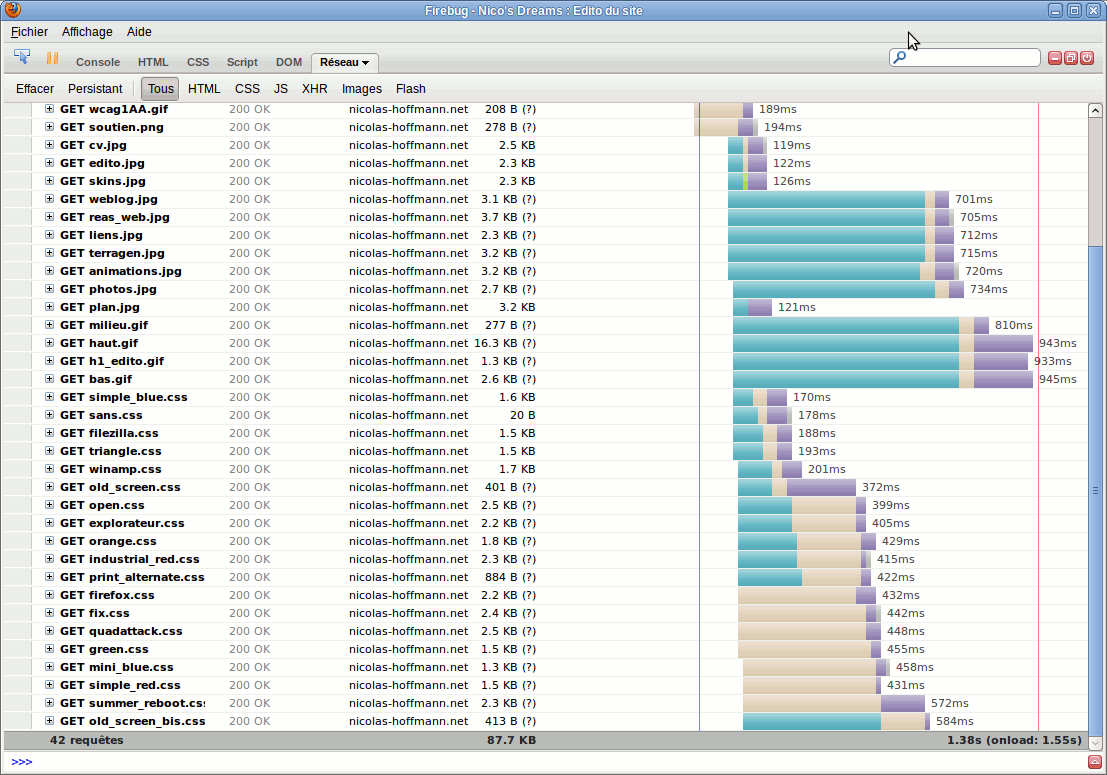This screenshot has width=1107, height=775.
Task: Filter requests by Images type
Action: 361,89
